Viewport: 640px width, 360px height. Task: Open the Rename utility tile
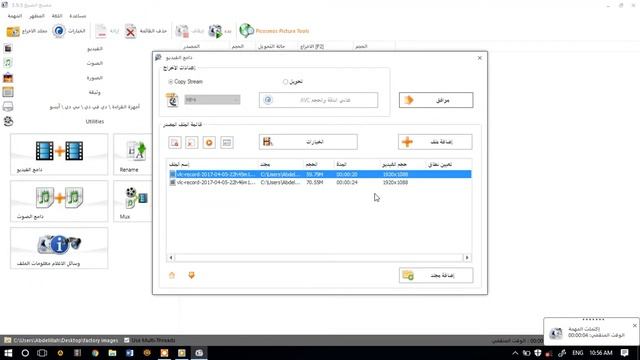[x=133, y=154]
